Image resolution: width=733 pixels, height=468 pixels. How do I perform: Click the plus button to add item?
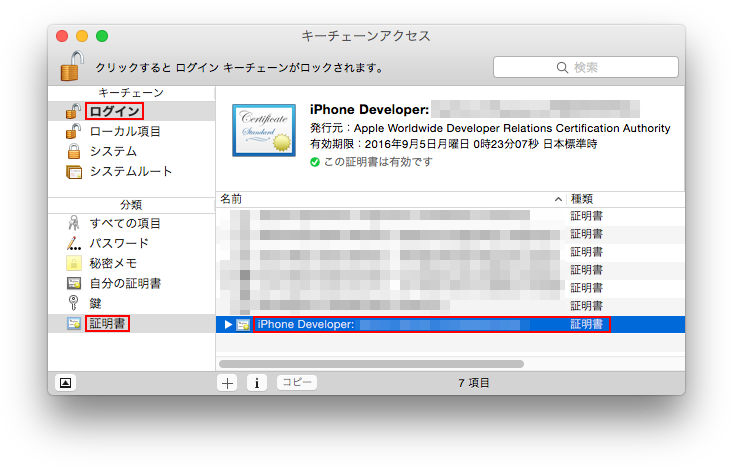[x=227, y=383]
